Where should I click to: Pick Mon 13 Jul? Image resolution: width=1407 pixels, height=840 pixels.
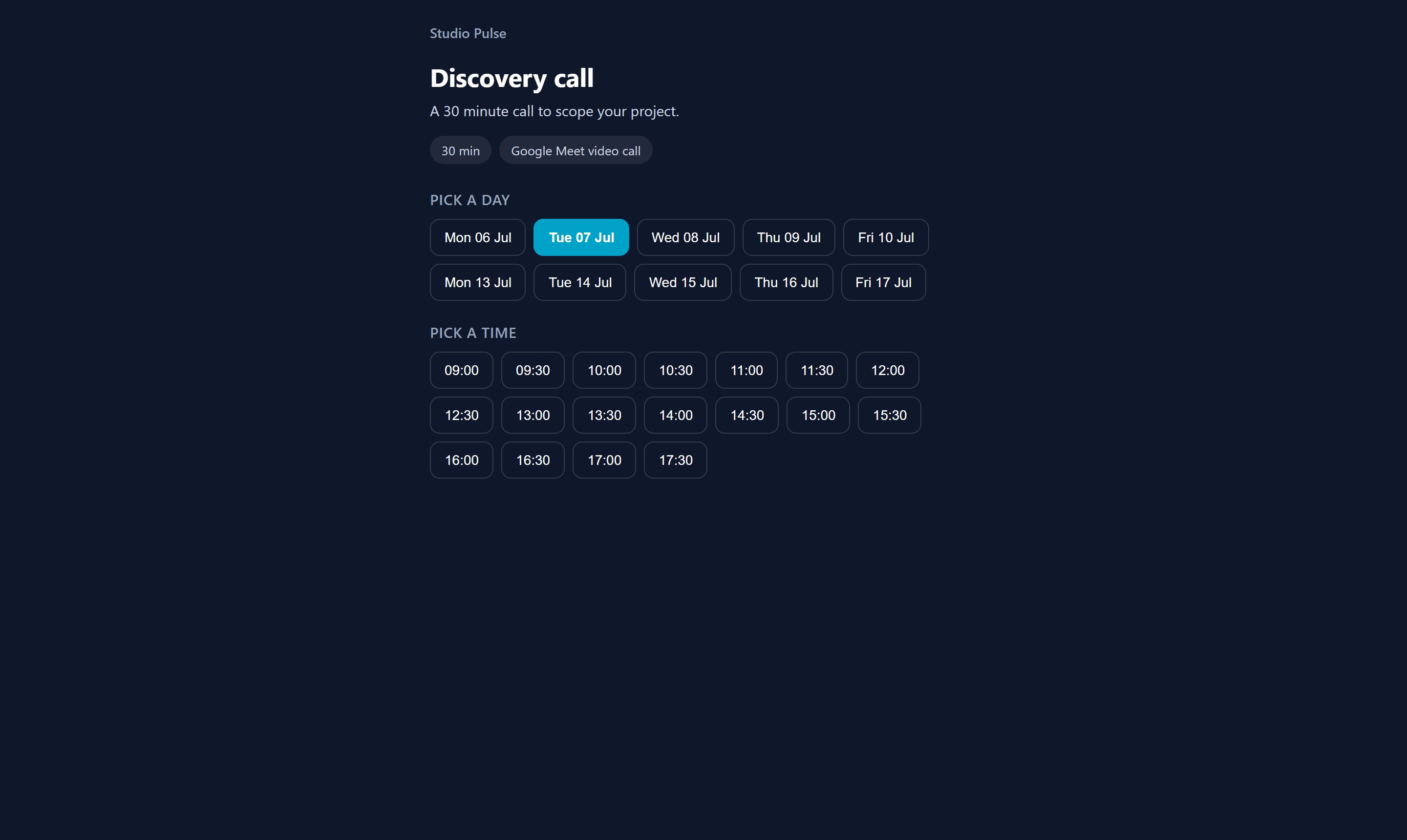[477, 282]
